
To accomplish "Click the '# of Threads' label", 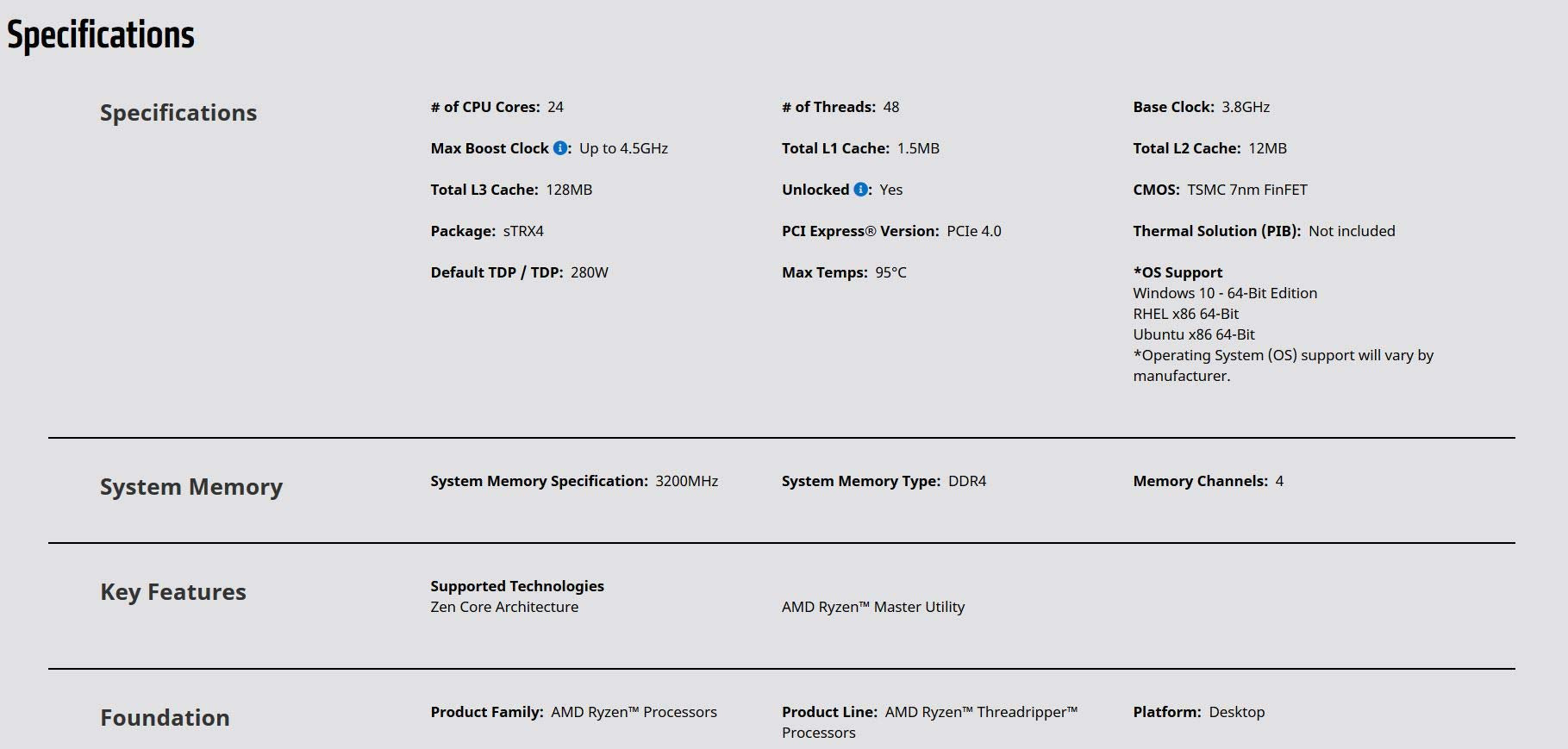I will pos(828,107).
